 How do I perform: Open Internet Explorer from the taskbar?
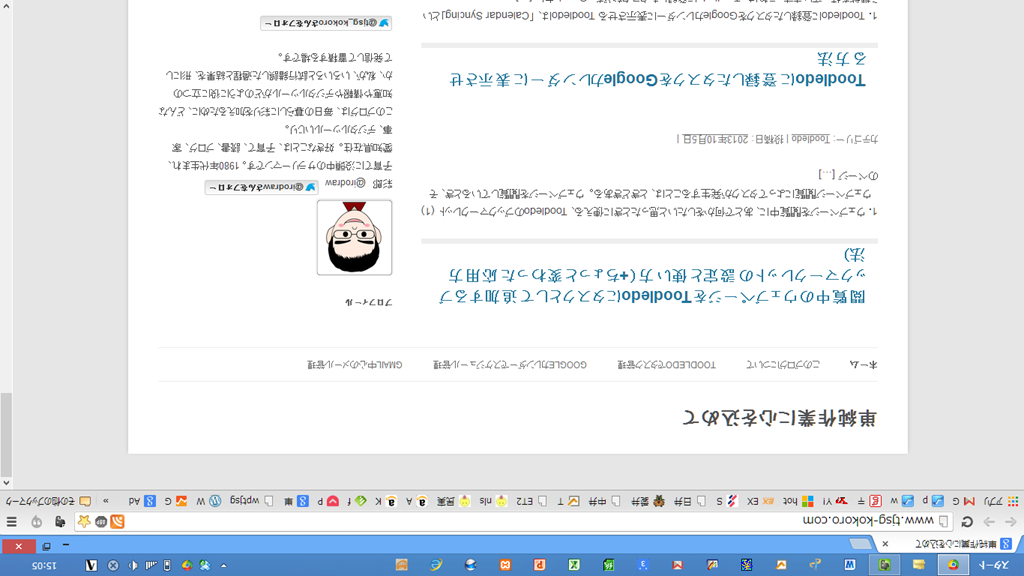[436, 565]
